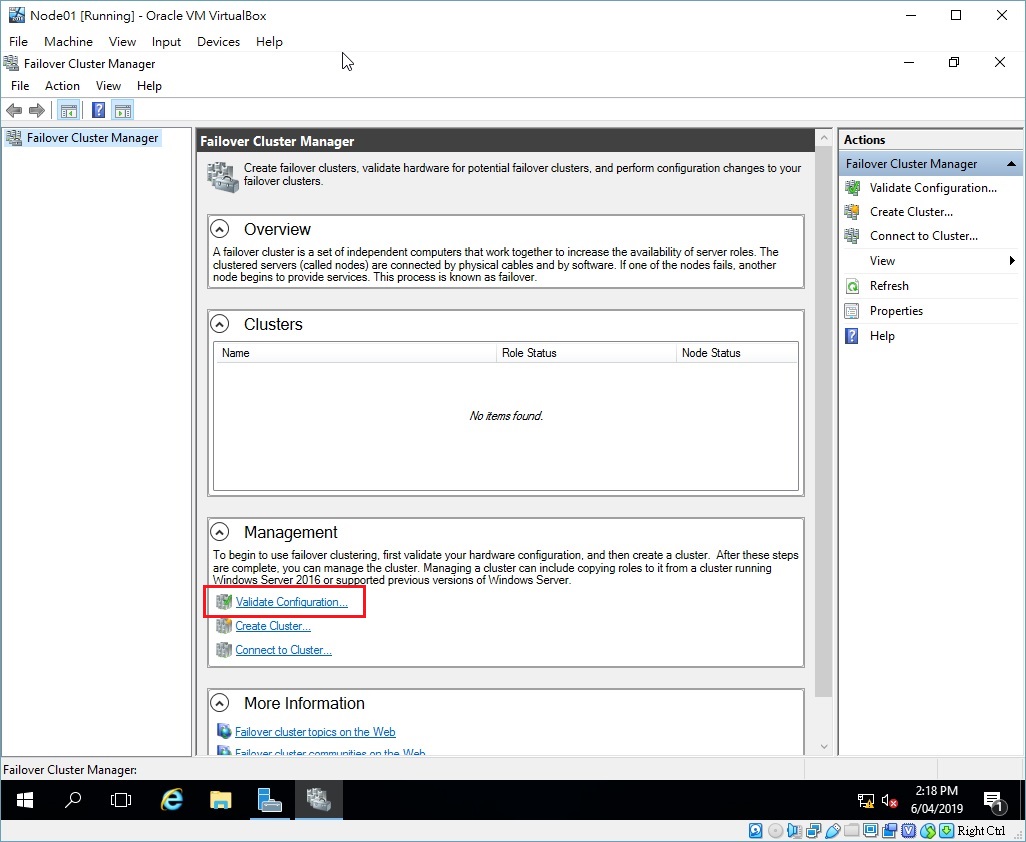The image size is (1026, 842).
Task: Click Connect to Cluster link under Management
Action: [283, 650]
